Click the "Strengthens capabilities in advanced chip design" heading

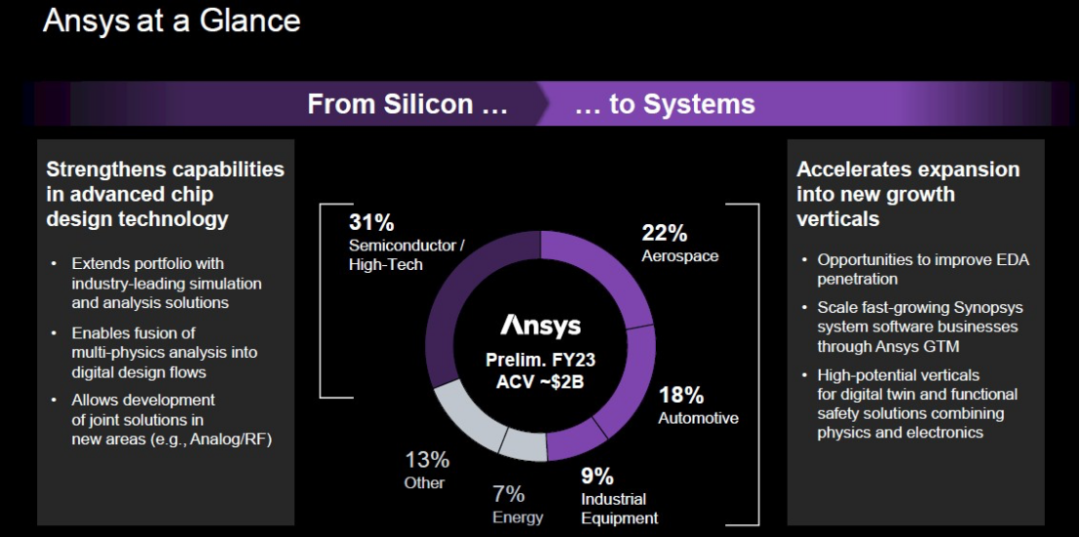click(x=165, y=194)
